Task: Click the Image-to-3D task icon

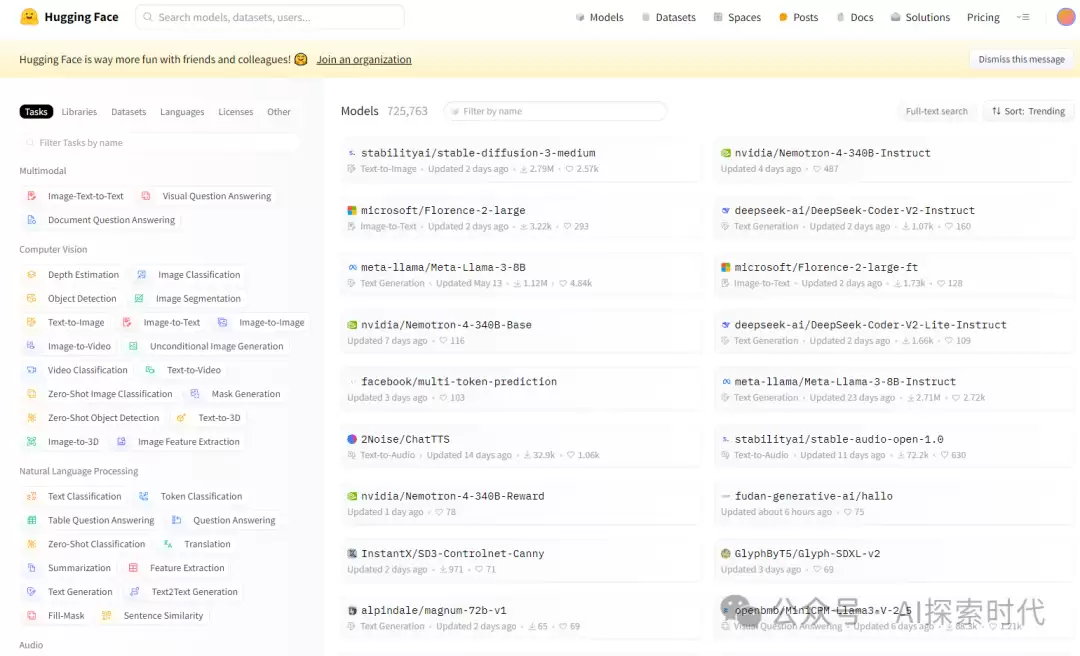Action: 32,442
